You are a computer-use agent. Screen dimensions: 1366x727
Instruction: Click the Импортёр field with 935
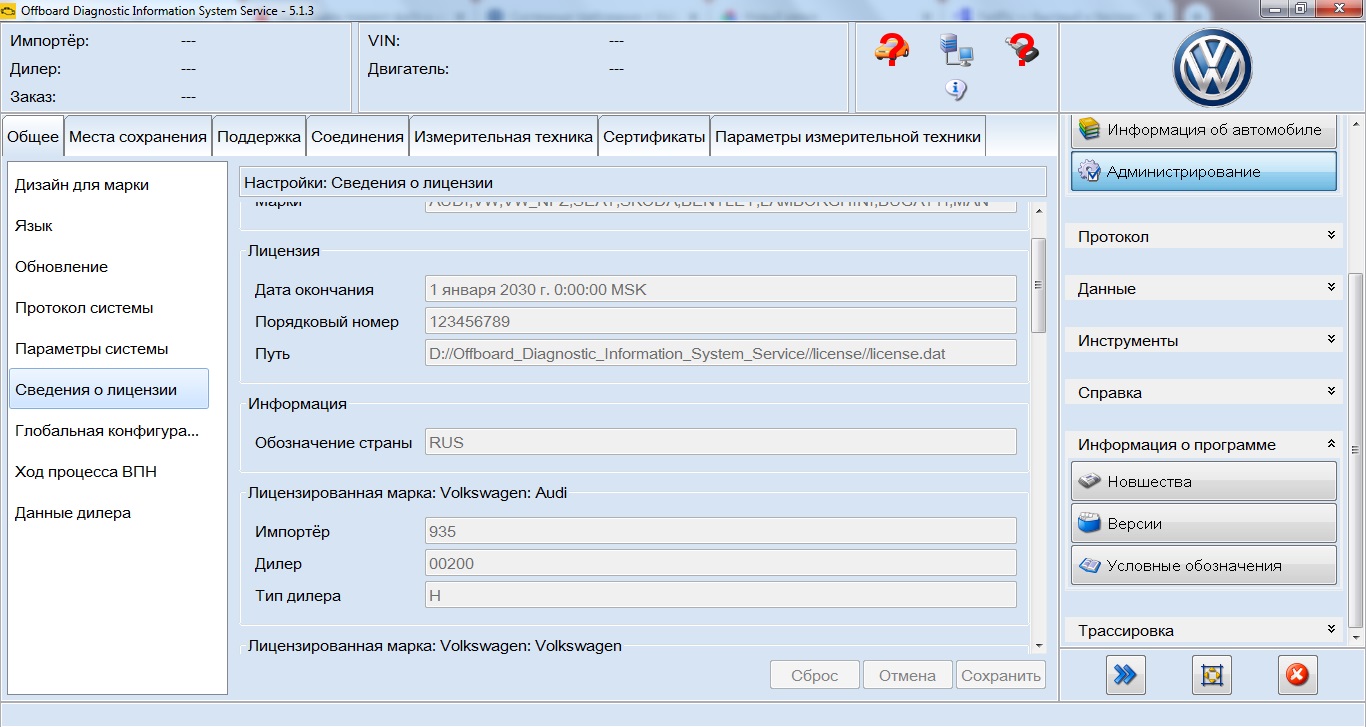(x=721, y=531)
